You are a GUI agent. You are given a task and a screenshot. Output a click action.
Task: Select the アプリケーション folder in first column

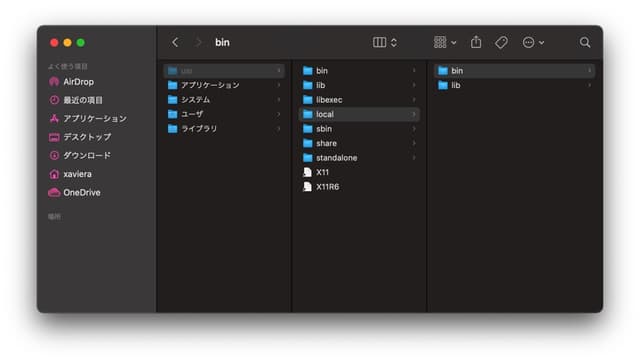click(224, 85)
